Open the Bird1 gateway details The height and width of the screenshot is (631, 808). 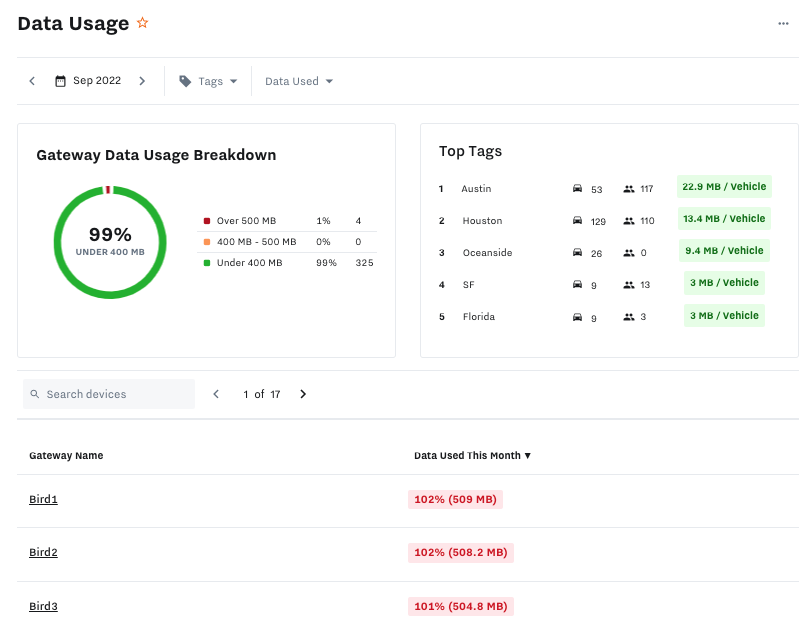click(x=43, y=499)
